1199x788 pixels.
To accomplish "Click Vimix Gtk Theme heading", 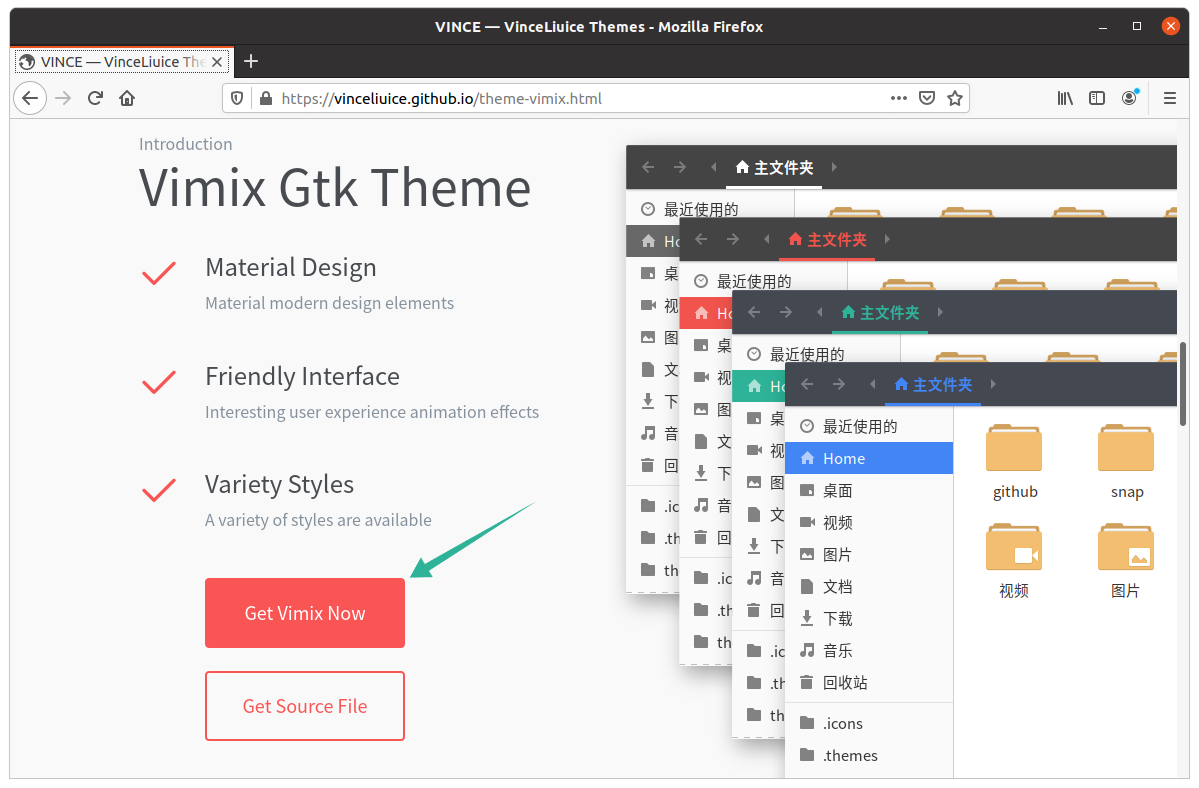I will 335,188.
